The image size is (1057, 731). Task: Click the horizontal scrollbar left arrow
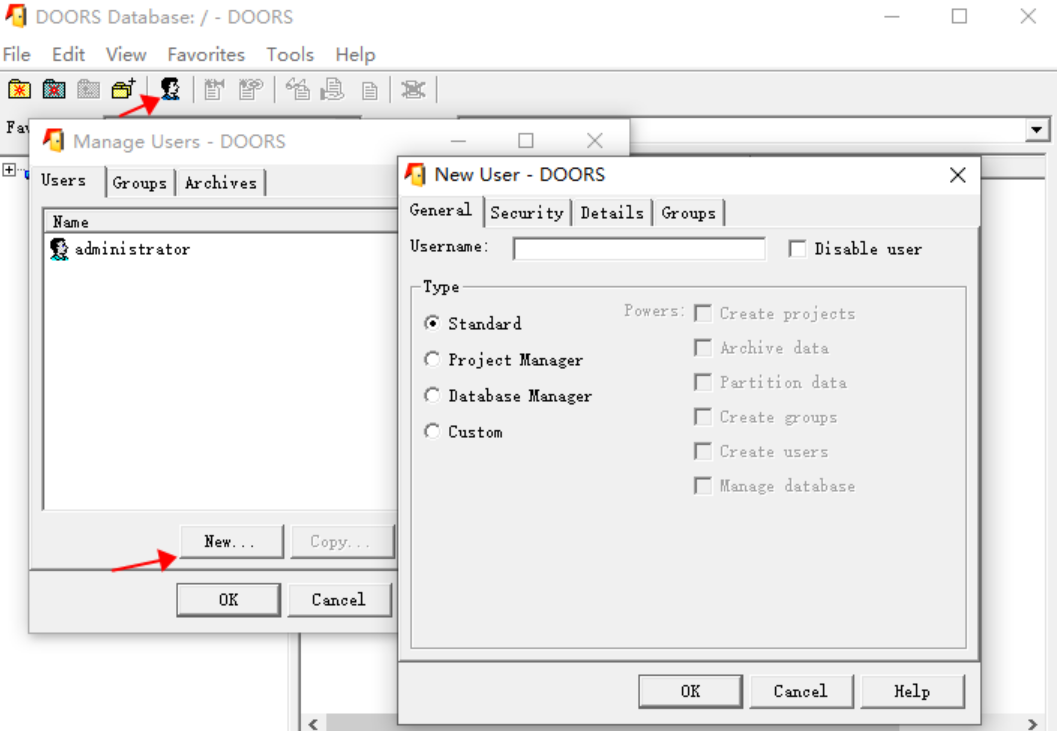[x=313, y=724]
